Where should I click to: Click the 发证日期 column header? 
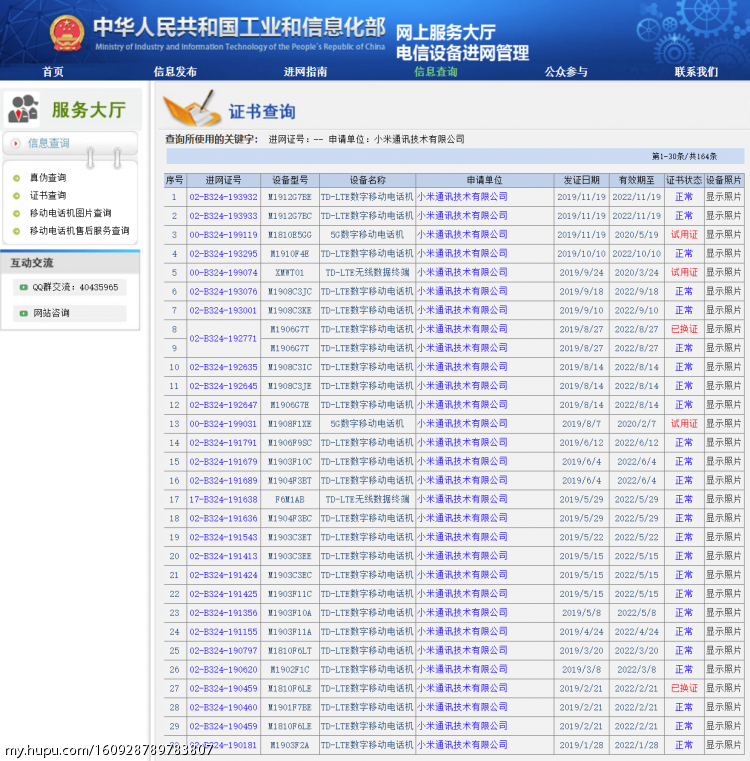(x=582, y=181)
